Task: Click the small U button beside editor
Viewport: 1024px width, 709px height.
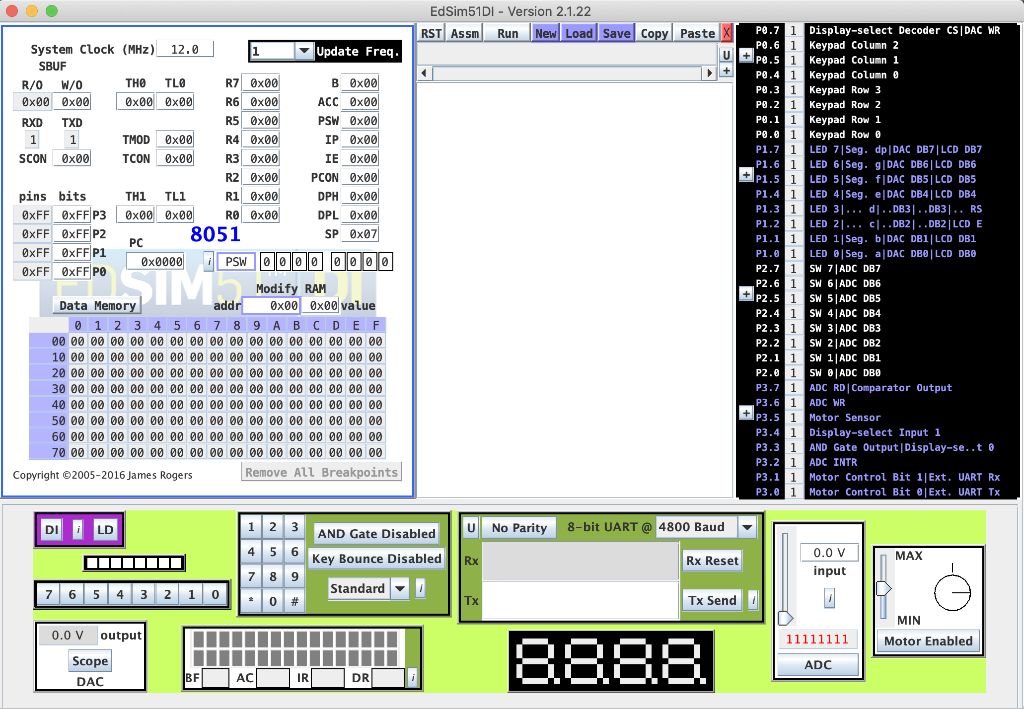Action: click(726, 55)
